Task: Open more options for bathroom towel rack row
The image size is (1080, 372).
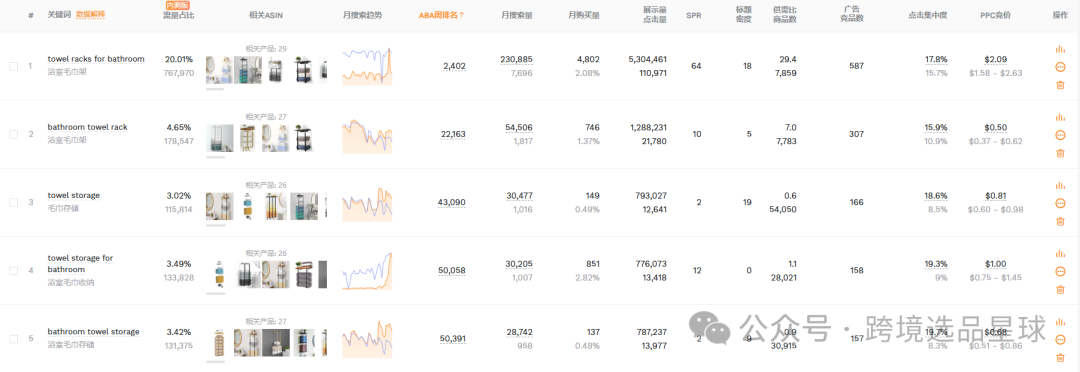Action: point(1060,135)
